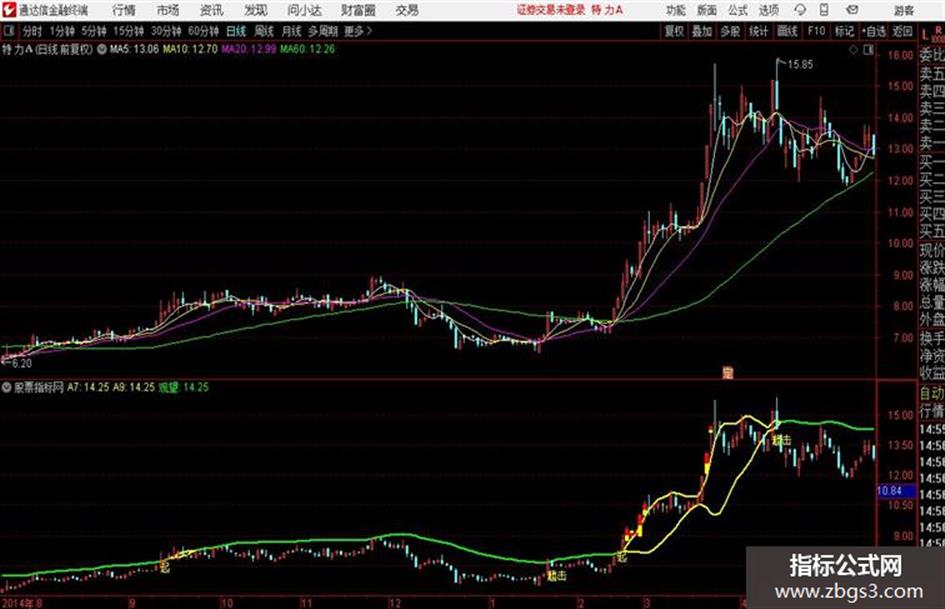
Task: Click the mobile phone icon
Action: [824, 10]
